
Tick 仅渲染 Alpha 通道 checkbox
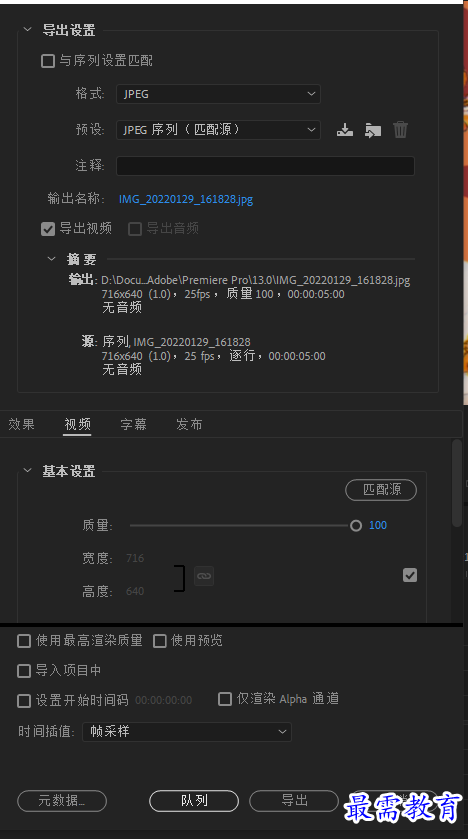225,699
